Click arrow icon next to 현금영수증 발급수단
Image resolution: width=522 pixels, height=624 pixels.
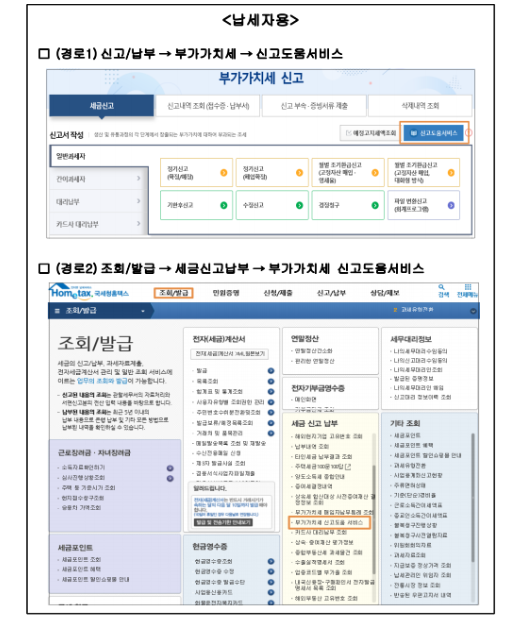pos(271,582)
